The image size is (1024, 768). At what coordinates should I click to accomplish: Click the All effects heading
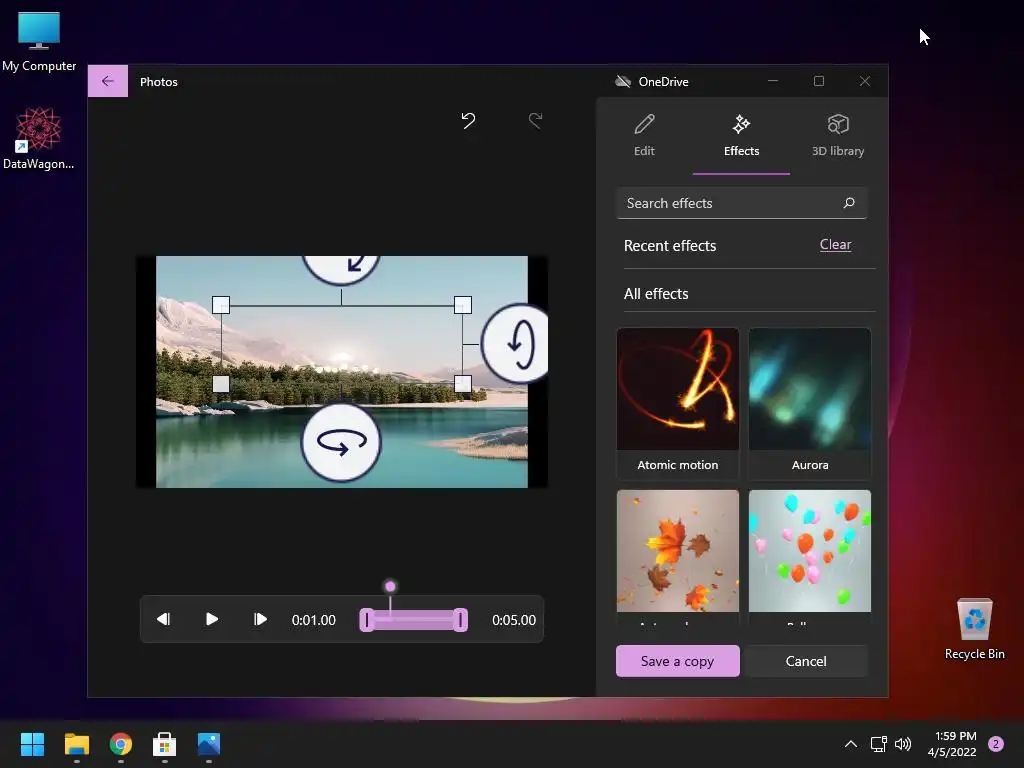(x=656, y=294)
